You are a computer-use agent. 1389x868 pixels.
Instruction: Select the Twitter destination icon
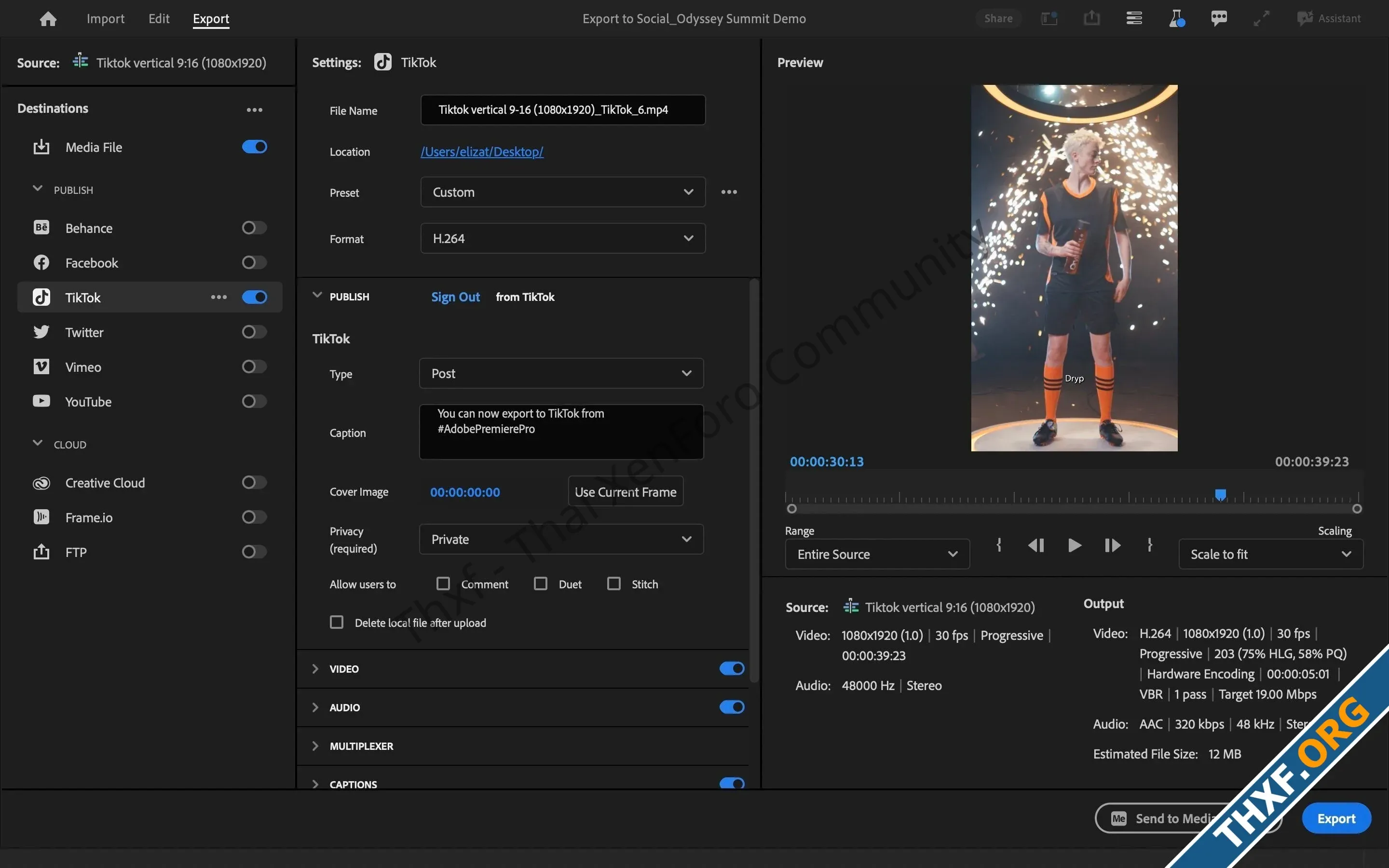41,332
